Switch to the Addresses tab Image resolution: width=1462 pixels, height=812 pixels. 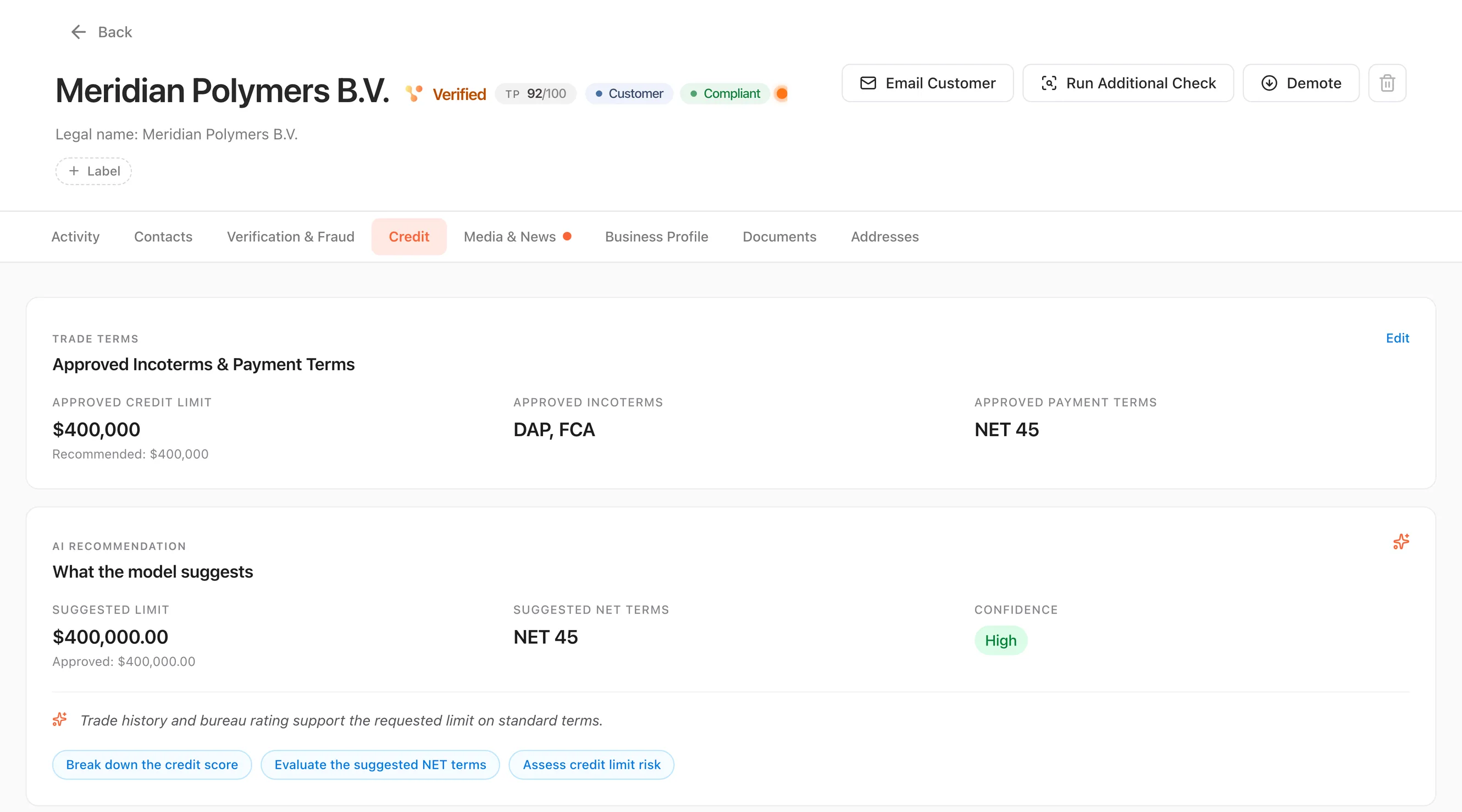(x=884, y=237)
